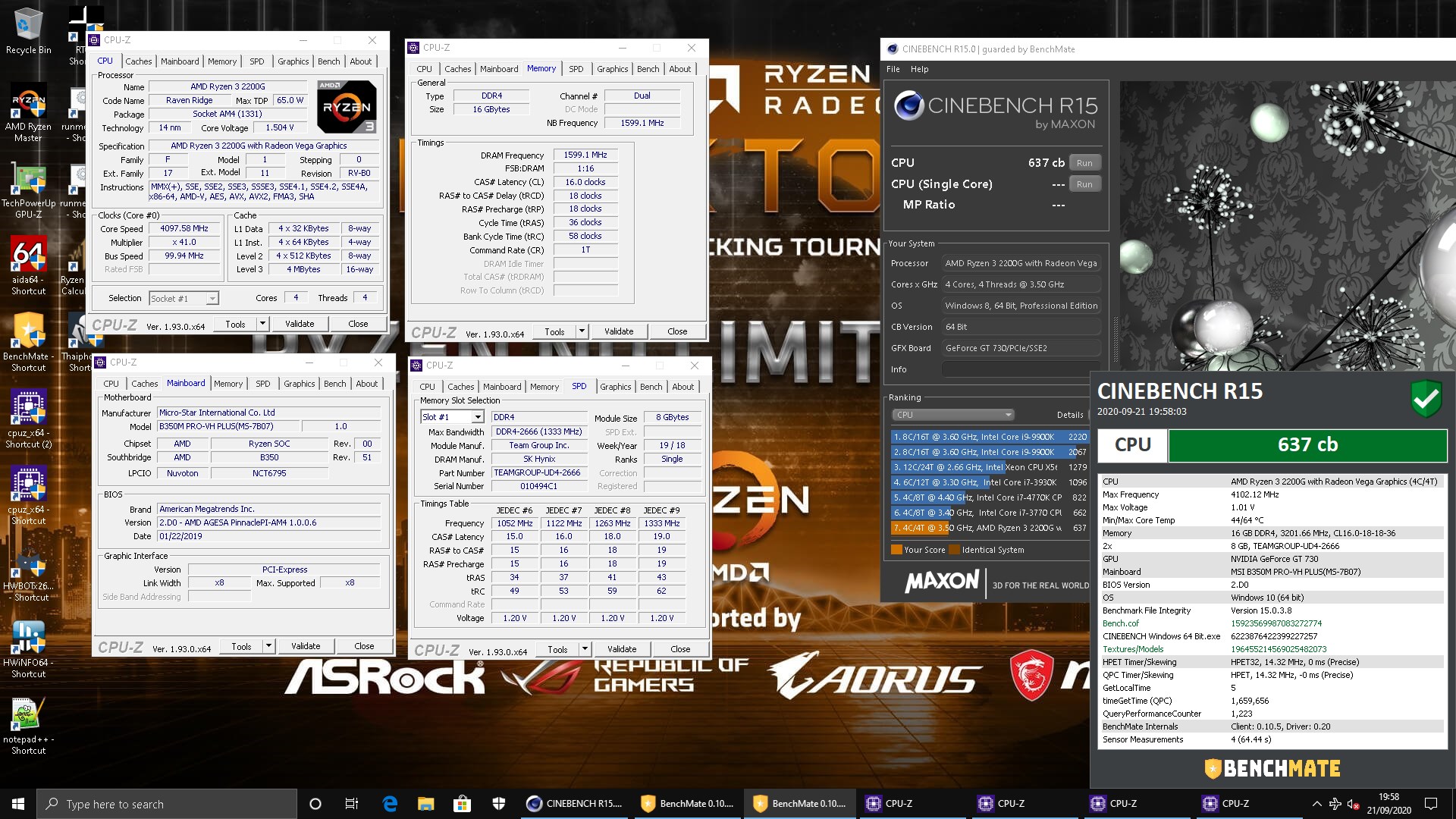
Task: Run the CPU benchmark in Cinebench
Action: (1084, 163)
